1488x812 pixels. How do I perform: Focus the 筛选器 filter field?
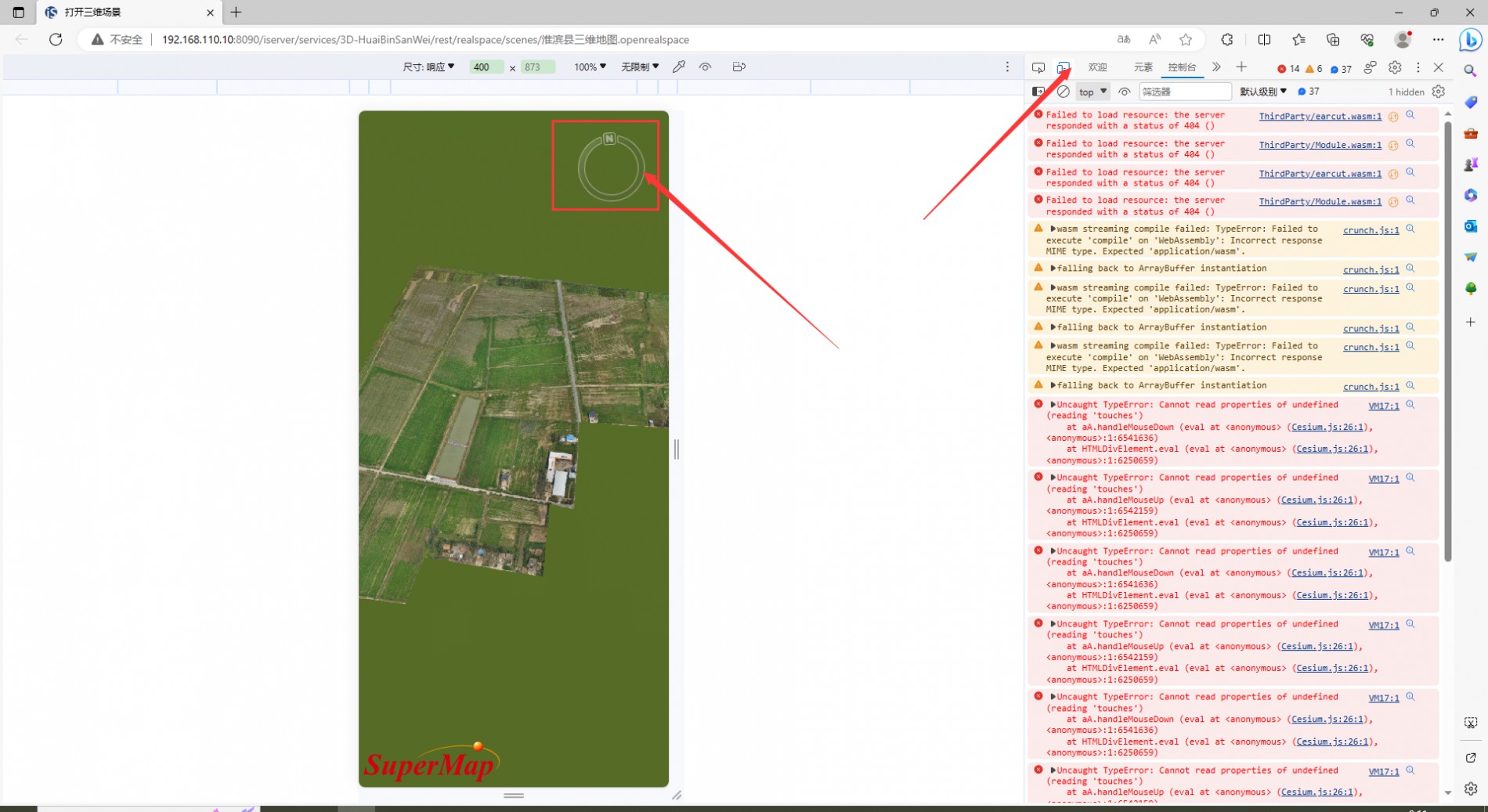coord(1185,92)
